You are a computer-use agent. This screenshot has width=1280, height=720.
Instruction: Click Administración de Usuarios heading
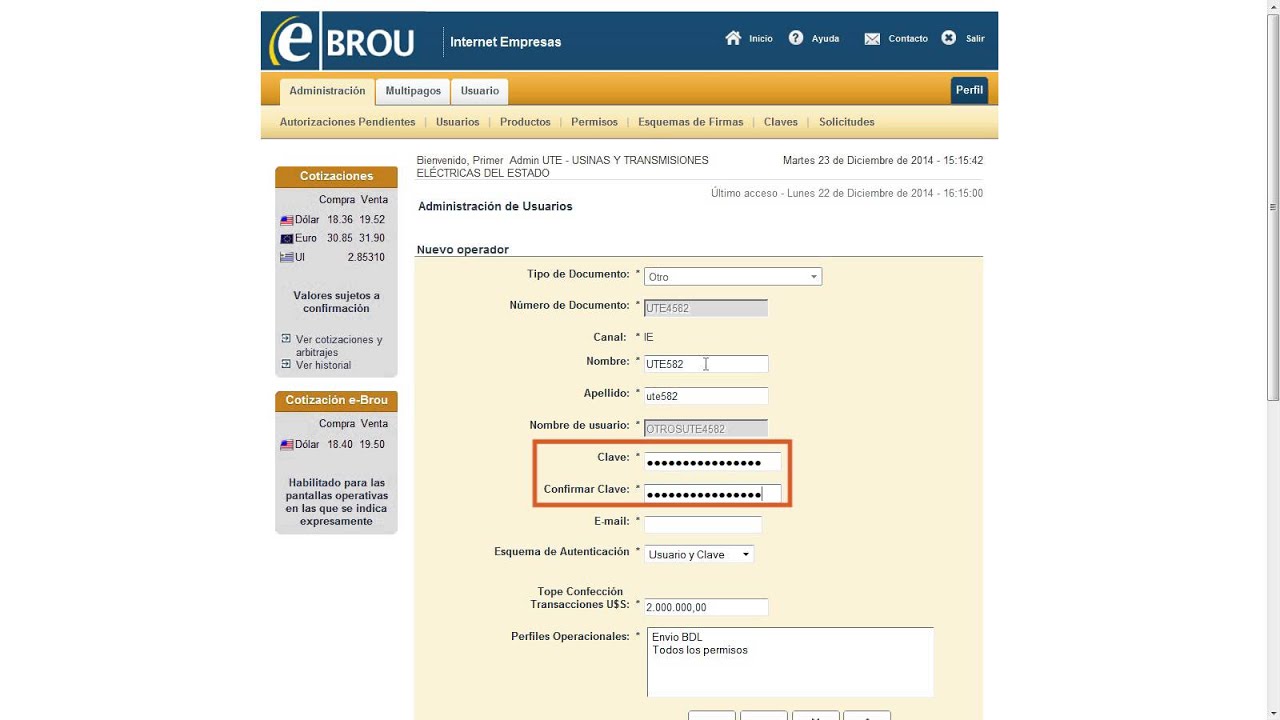tap(495, 206)
